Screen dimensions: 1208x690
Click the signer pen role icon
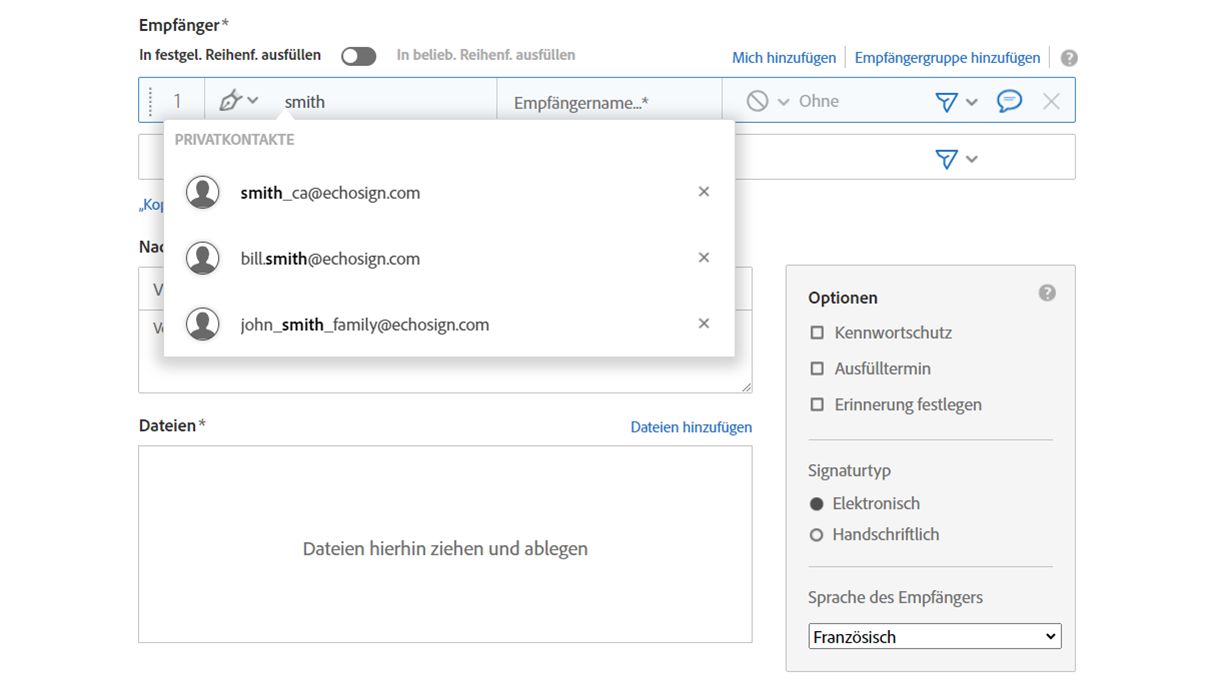230,100
